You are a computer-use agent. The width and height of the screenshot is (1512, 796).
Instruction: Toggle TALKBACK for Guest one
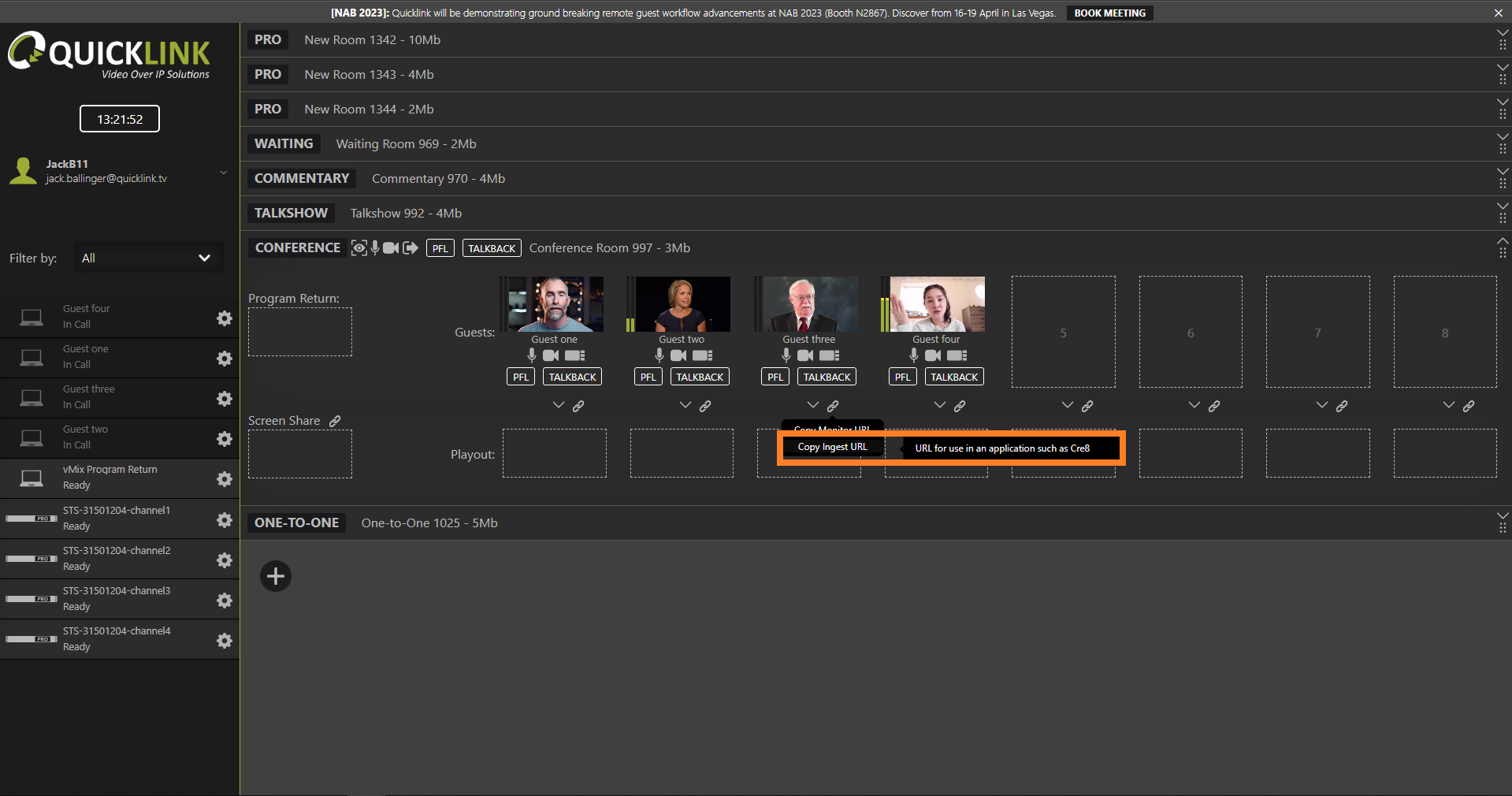573,377
